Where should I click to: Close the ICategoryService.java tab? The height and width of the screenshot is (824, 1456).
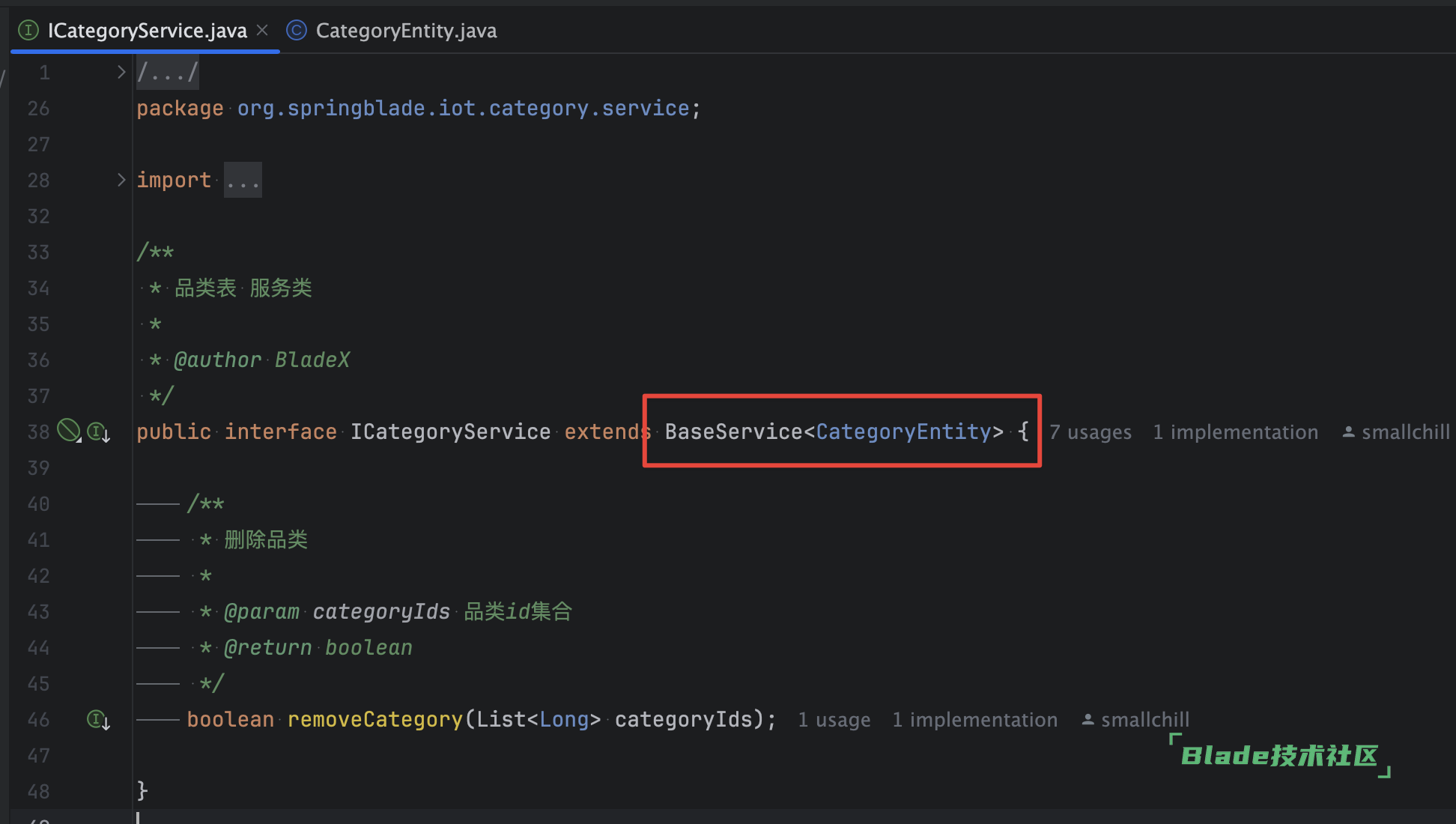(x=262, y=30)
